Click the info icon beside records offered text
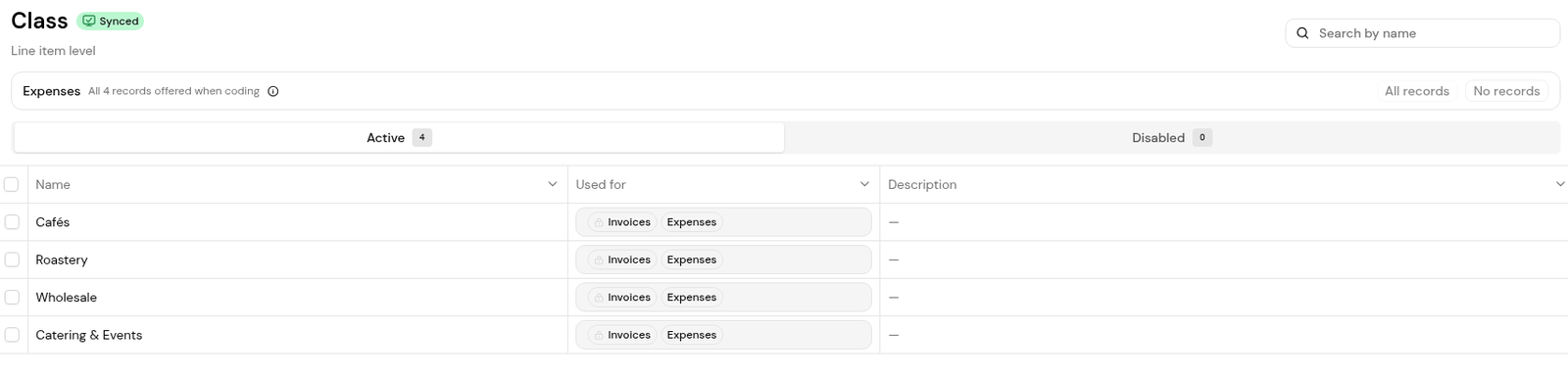 (x=273, y=91)
